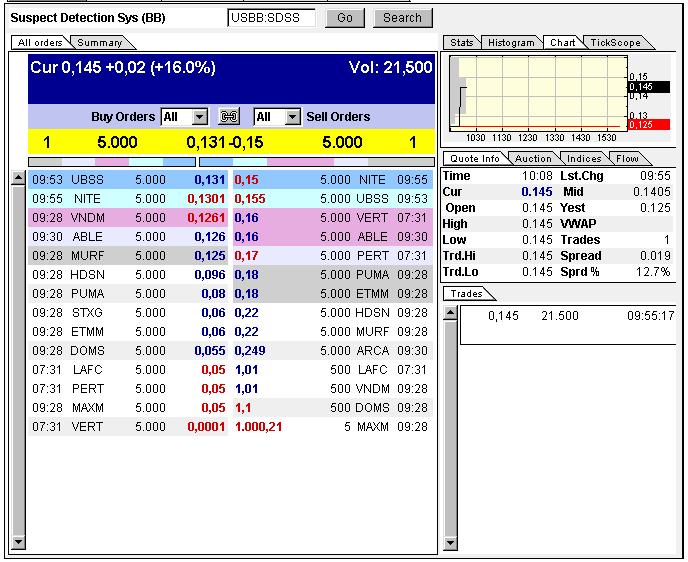Click the order book scroll up arrow

coord(18,178)
